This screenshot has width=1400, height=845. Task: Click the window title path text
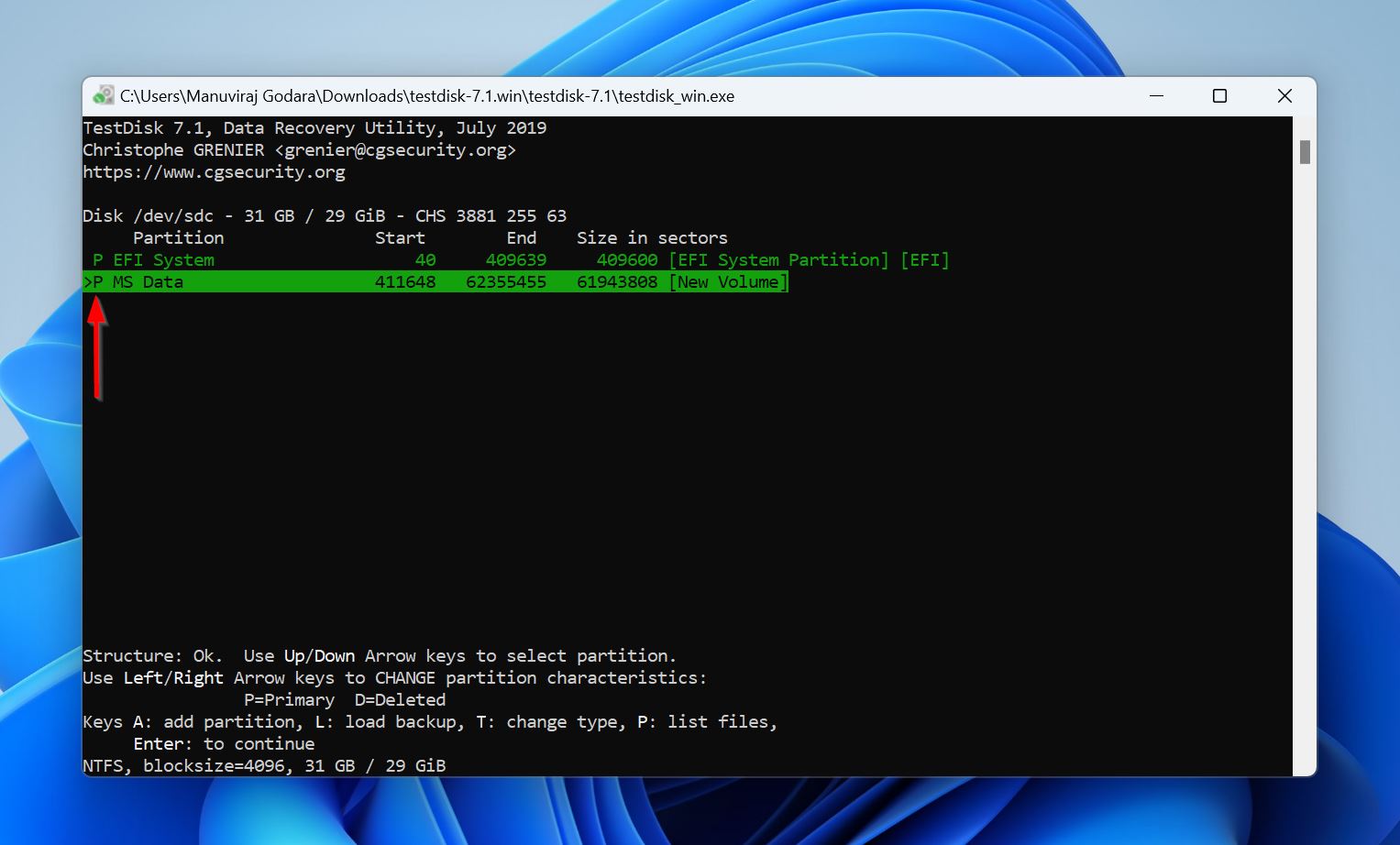point(427,96)
